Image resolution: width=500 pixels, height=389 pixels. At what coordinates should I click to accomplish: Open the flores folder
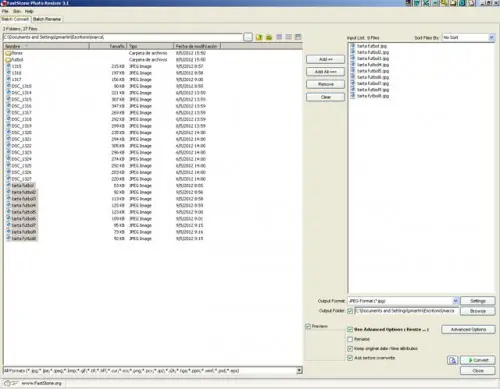click(x=14, y=53)
